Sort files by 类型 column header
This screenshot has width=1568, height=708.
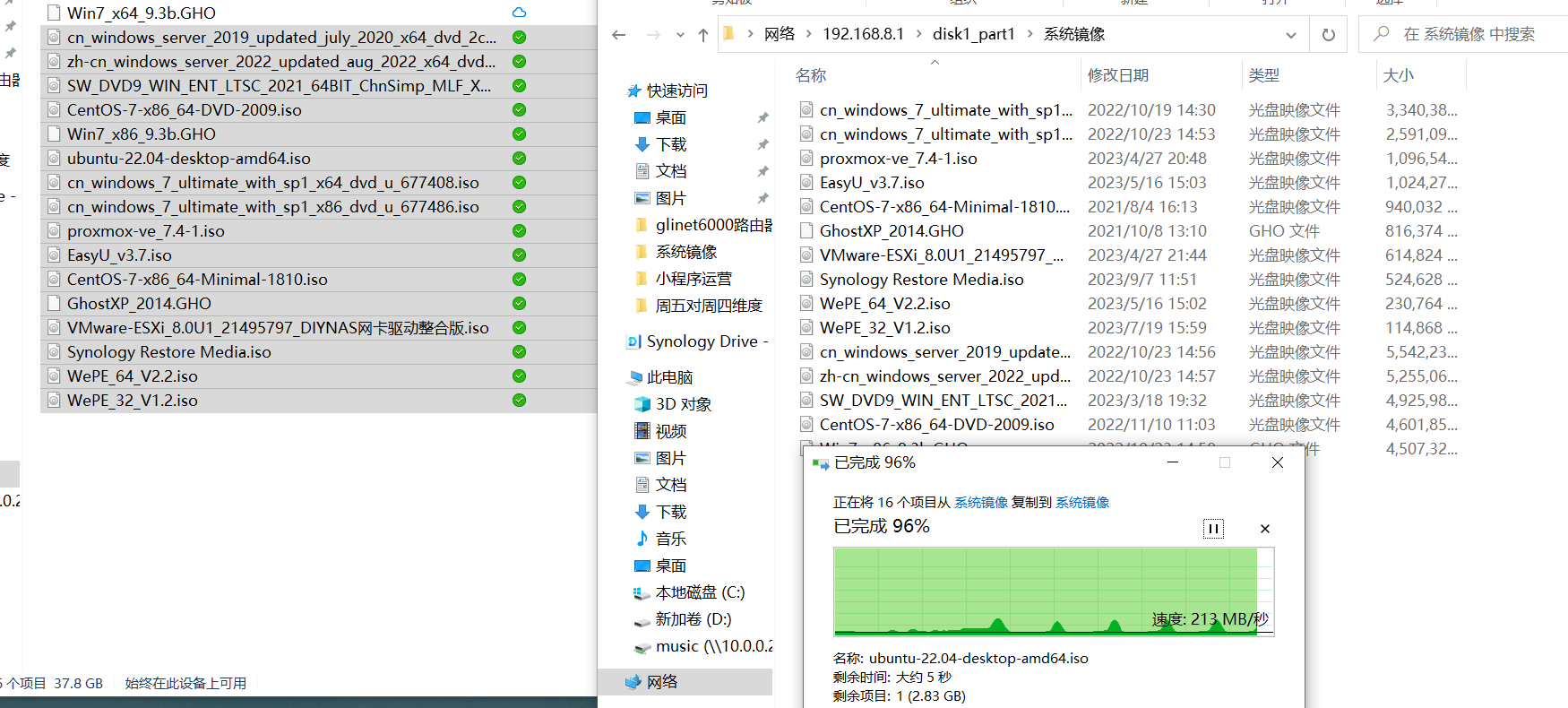coord(1263,75)
